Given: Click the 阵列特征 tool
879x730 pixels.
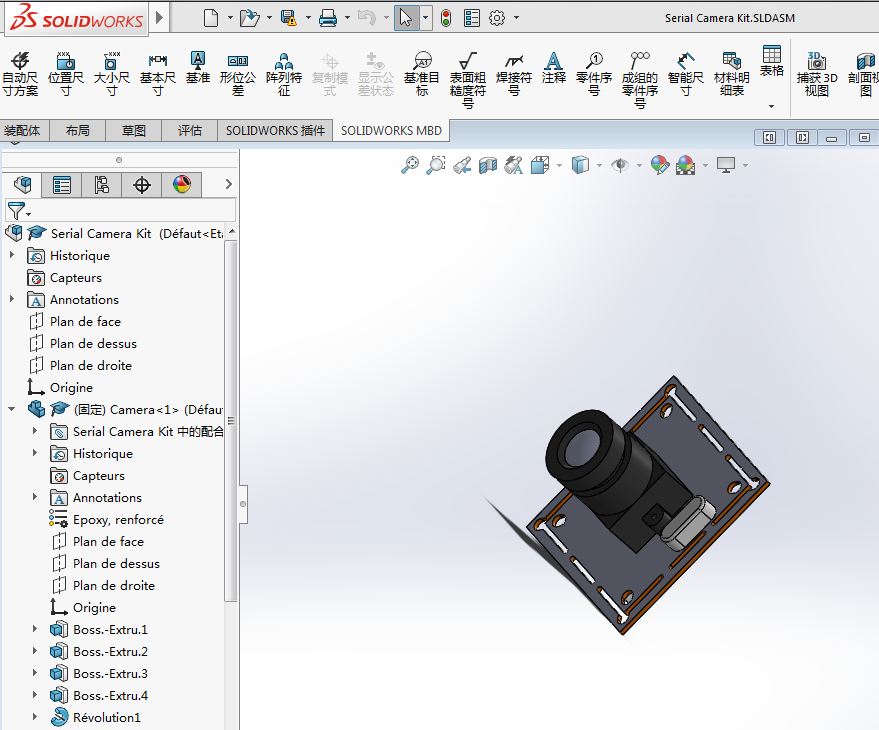Looking at the screenshot, I should point(284,75).
